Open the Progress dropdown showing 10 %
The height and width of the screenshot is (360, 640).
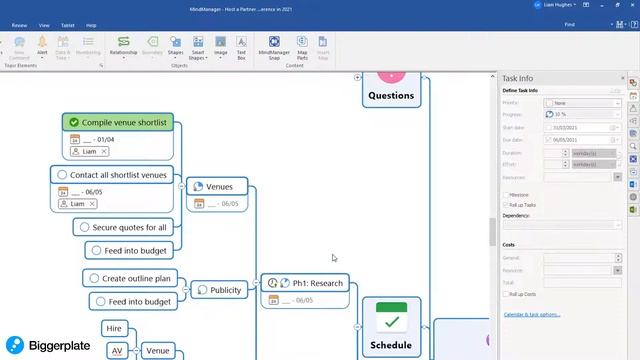click(582, 115)
